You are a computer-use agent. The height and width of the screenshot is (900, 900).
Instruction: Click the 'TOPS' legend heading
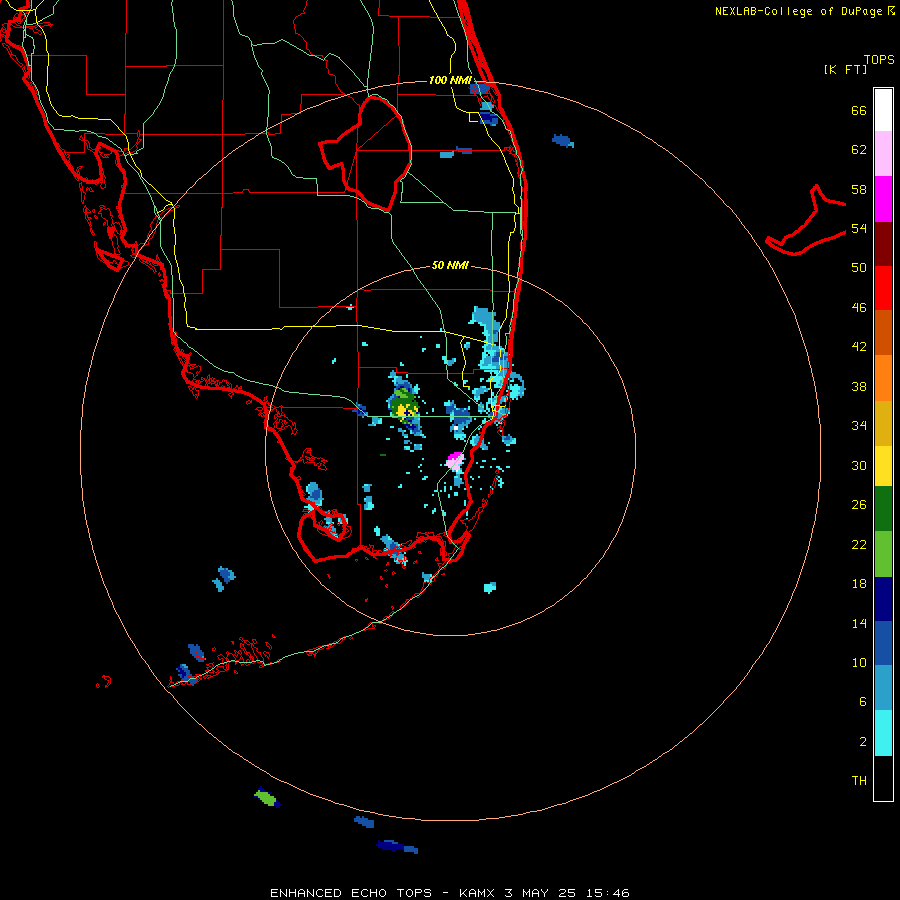(x=879, y=60)
